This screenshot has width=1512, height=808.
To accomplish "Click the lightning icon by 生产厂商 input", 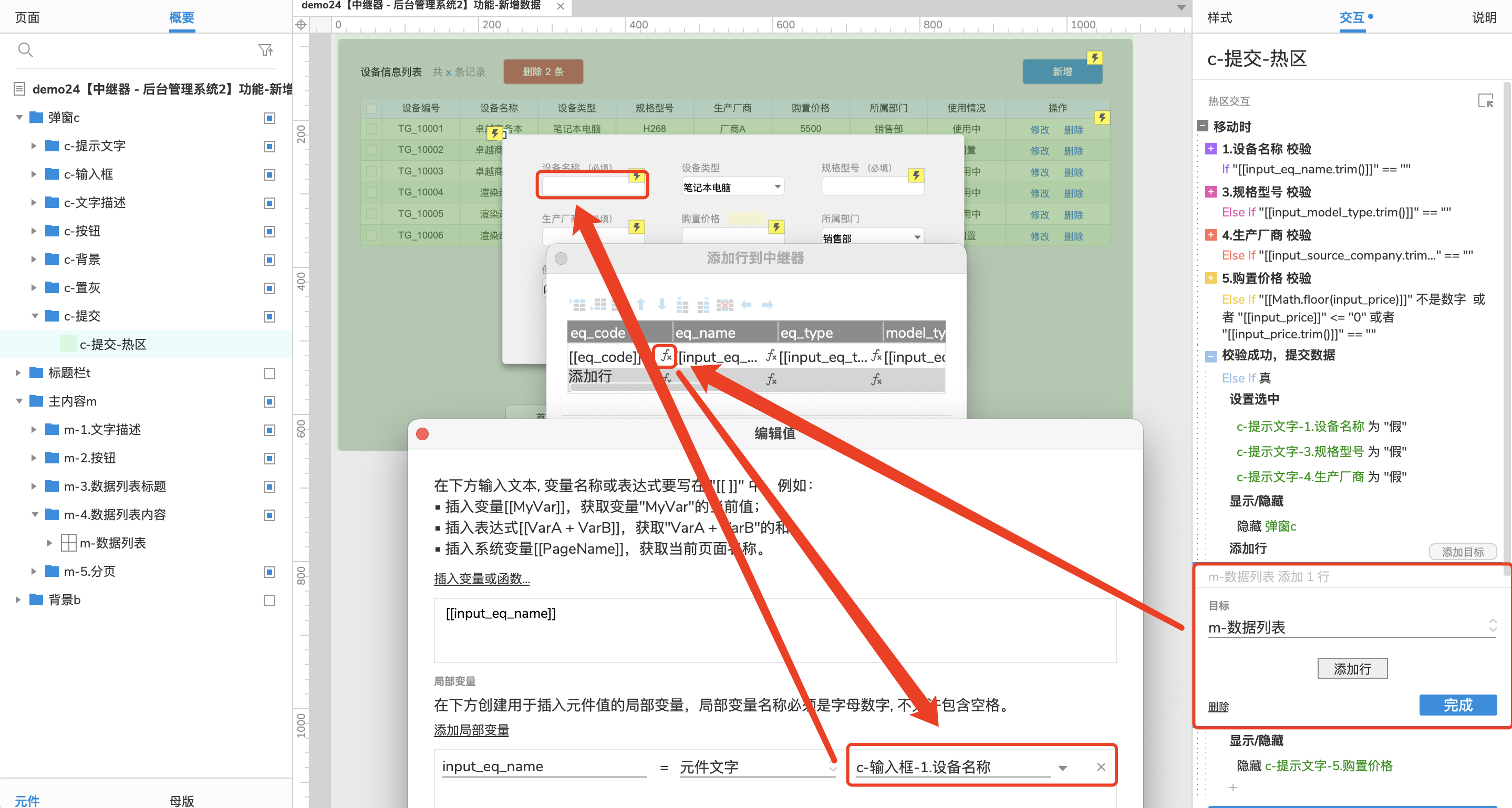I will point(636,226).
